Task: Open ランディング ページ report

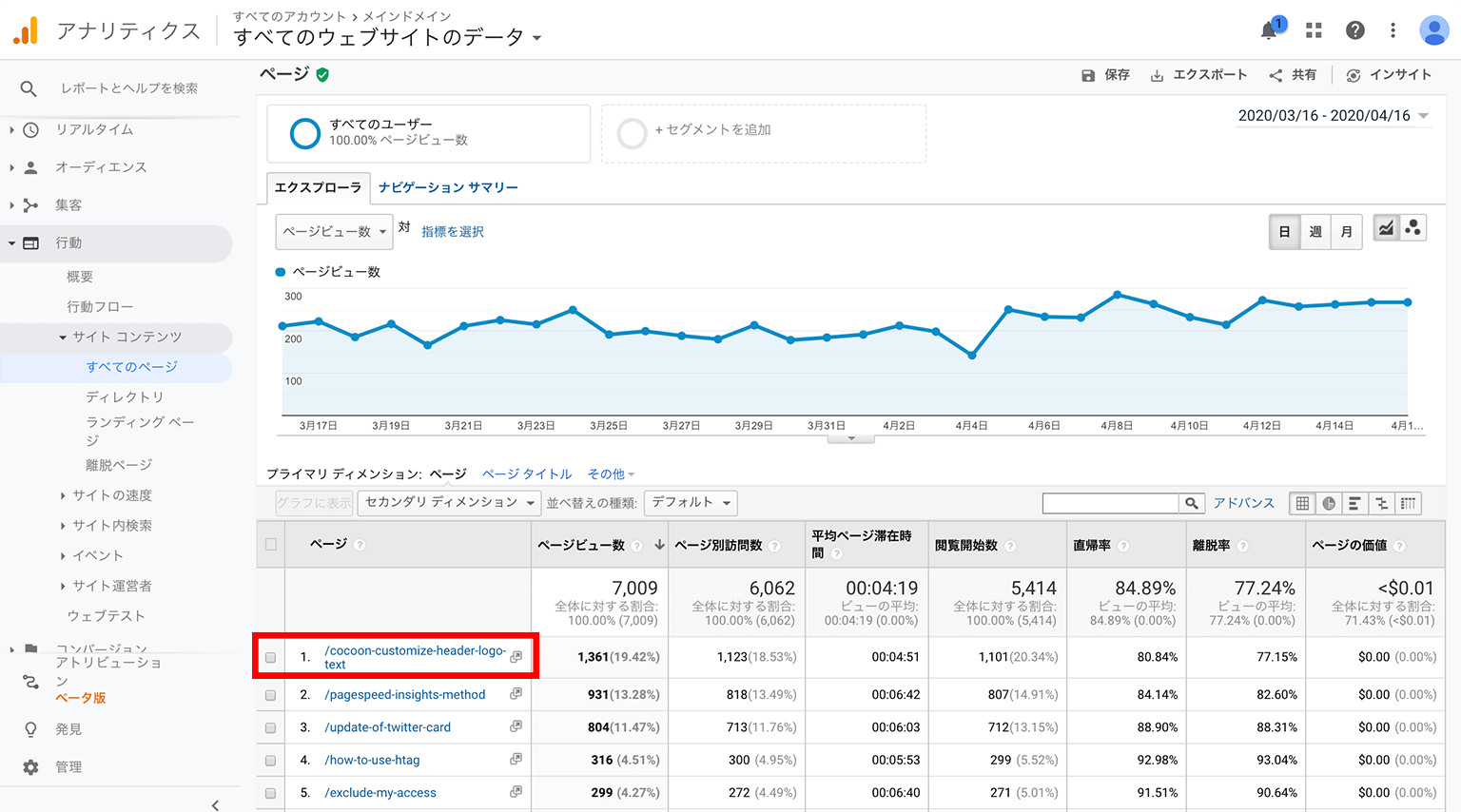Action: [140, 430]
